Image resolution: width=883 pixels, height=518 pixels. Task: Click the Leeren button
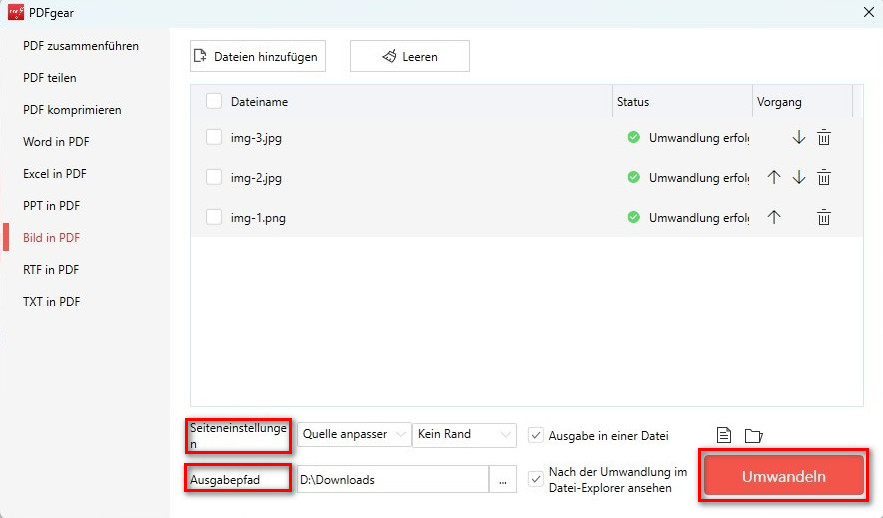point(409,56)
